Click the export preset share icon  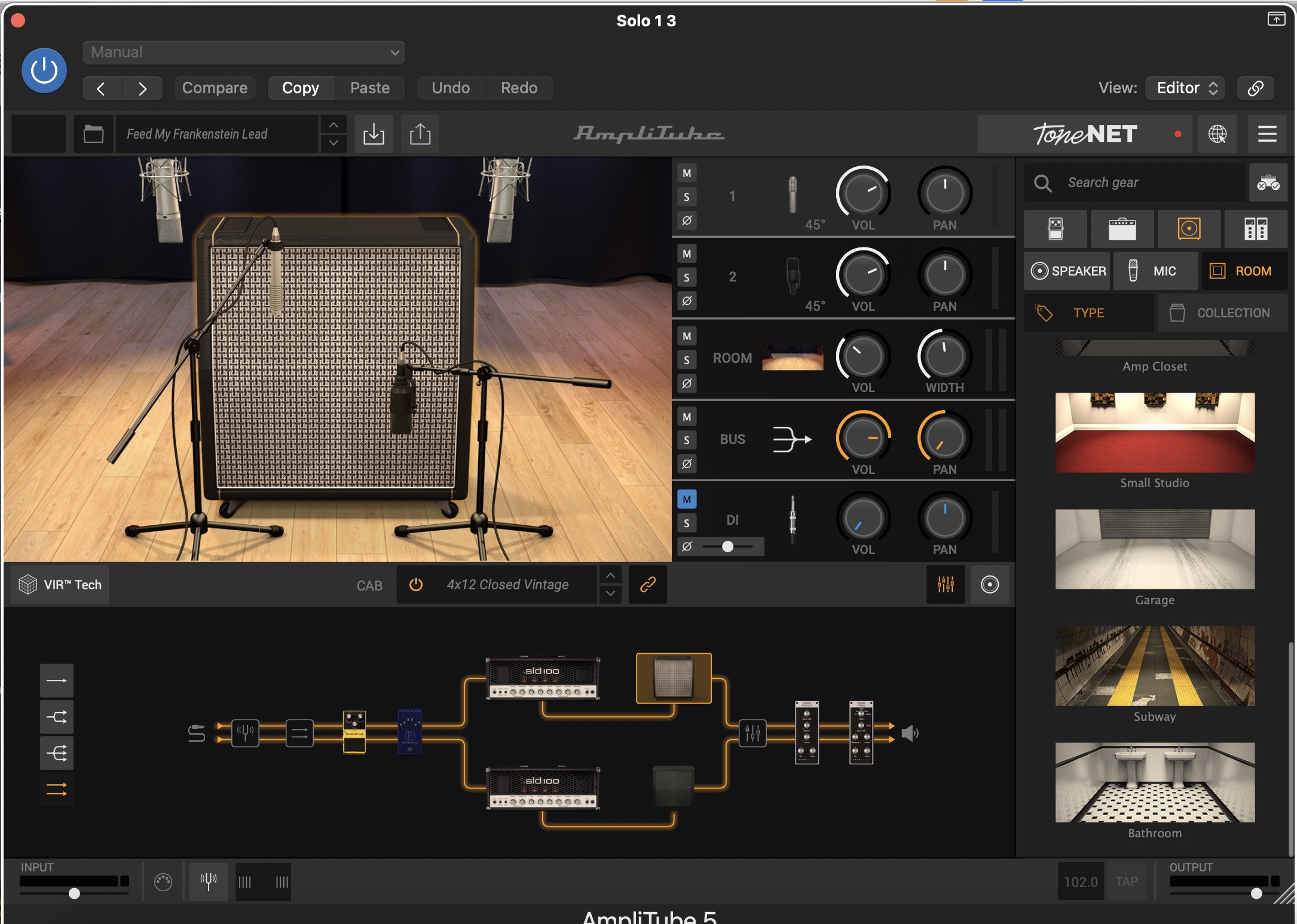click(420, 134)
